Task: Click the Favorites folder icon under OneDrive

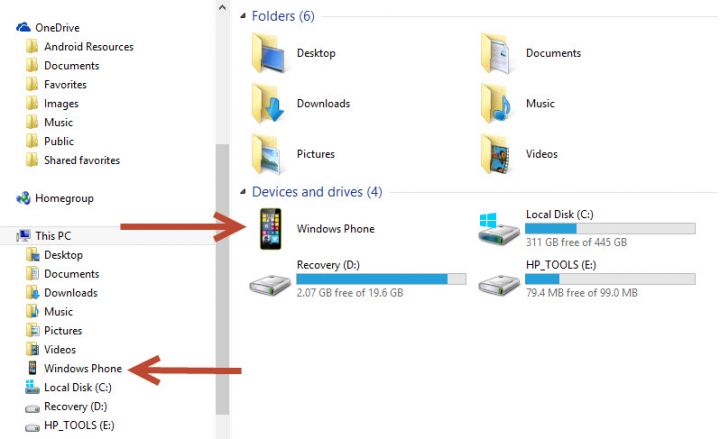Action: coord(32,84)
